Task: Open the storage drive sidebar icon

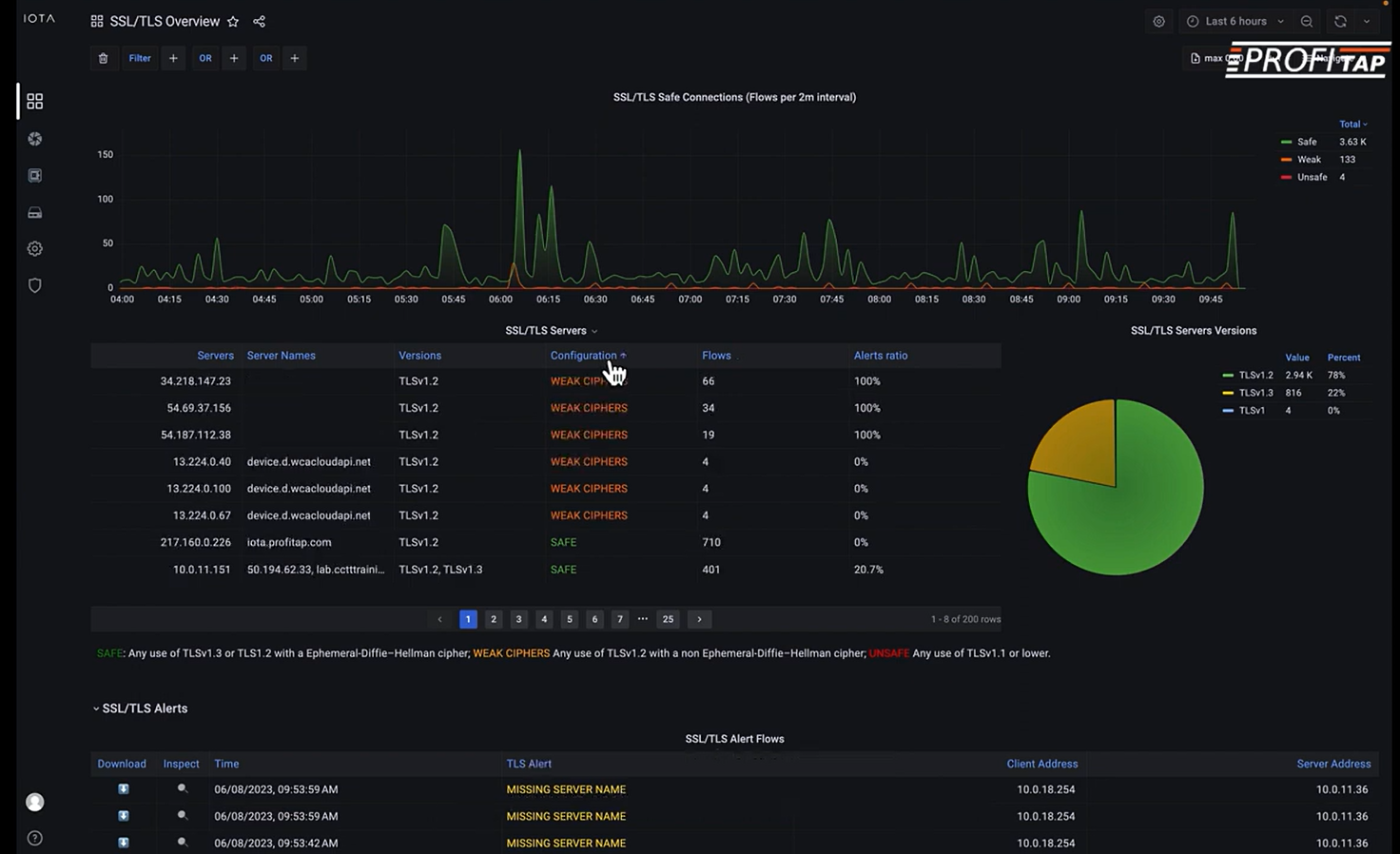Action: 35,212
